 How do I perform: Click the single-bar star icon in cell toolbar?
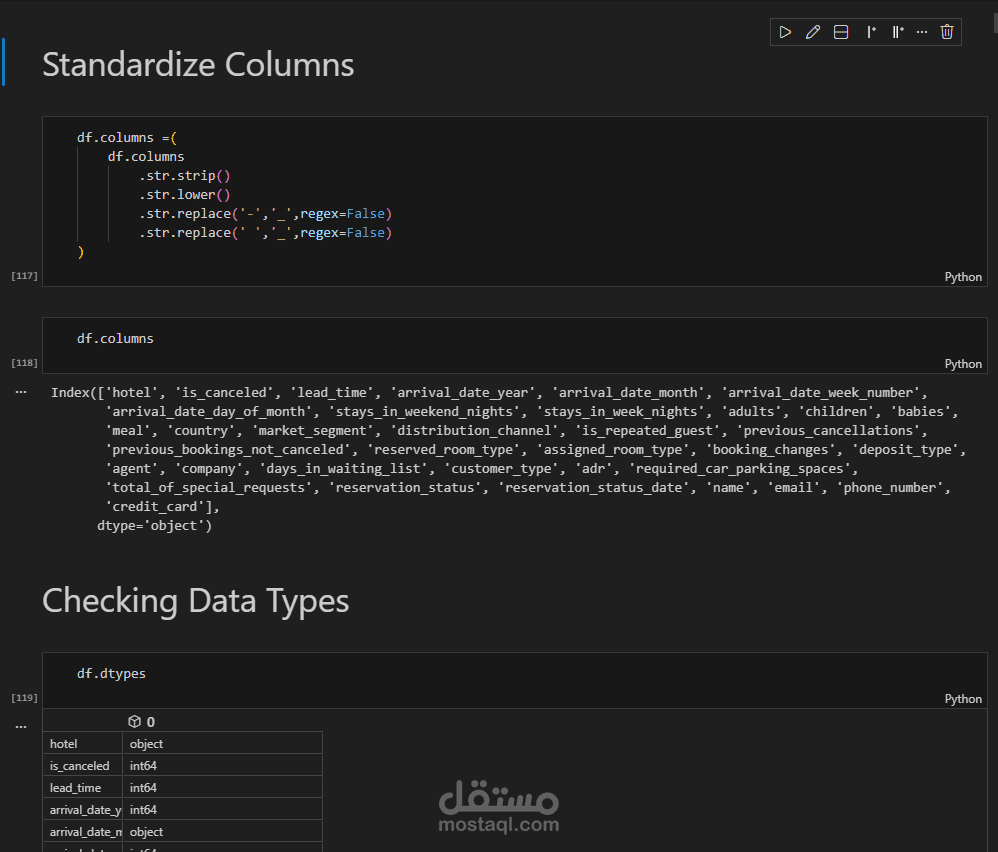point(870,32)
